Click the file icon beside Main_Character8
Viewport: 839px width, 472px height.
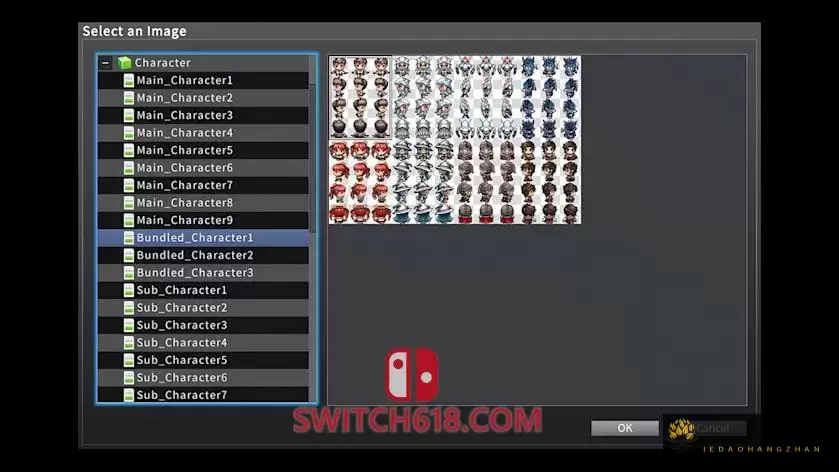128,203
